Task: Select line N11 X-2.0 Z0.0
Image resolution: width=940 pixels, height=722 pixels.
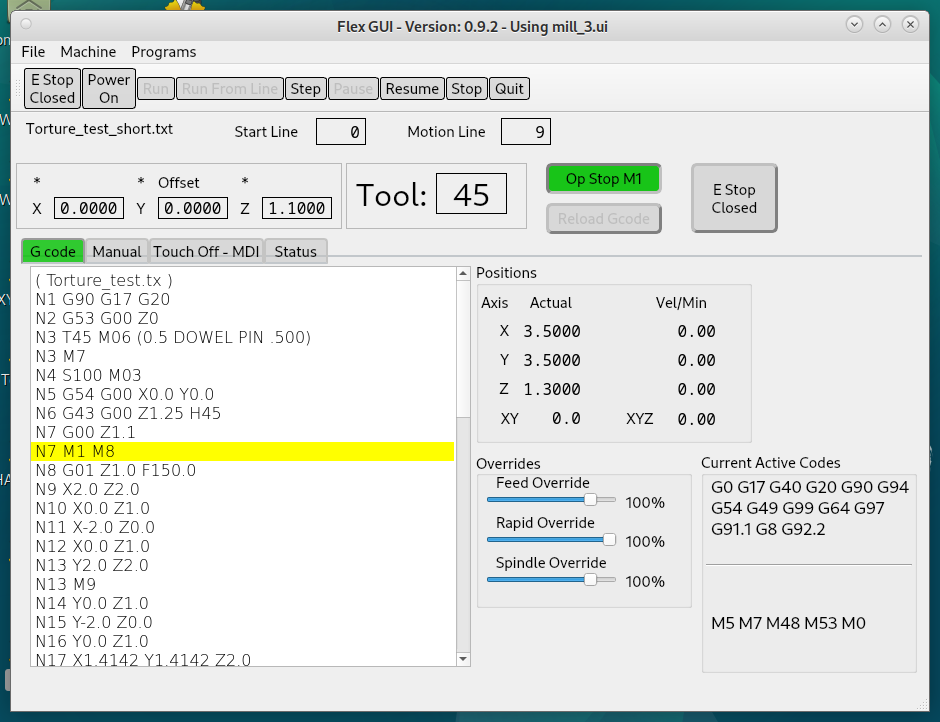Action: 242,528
